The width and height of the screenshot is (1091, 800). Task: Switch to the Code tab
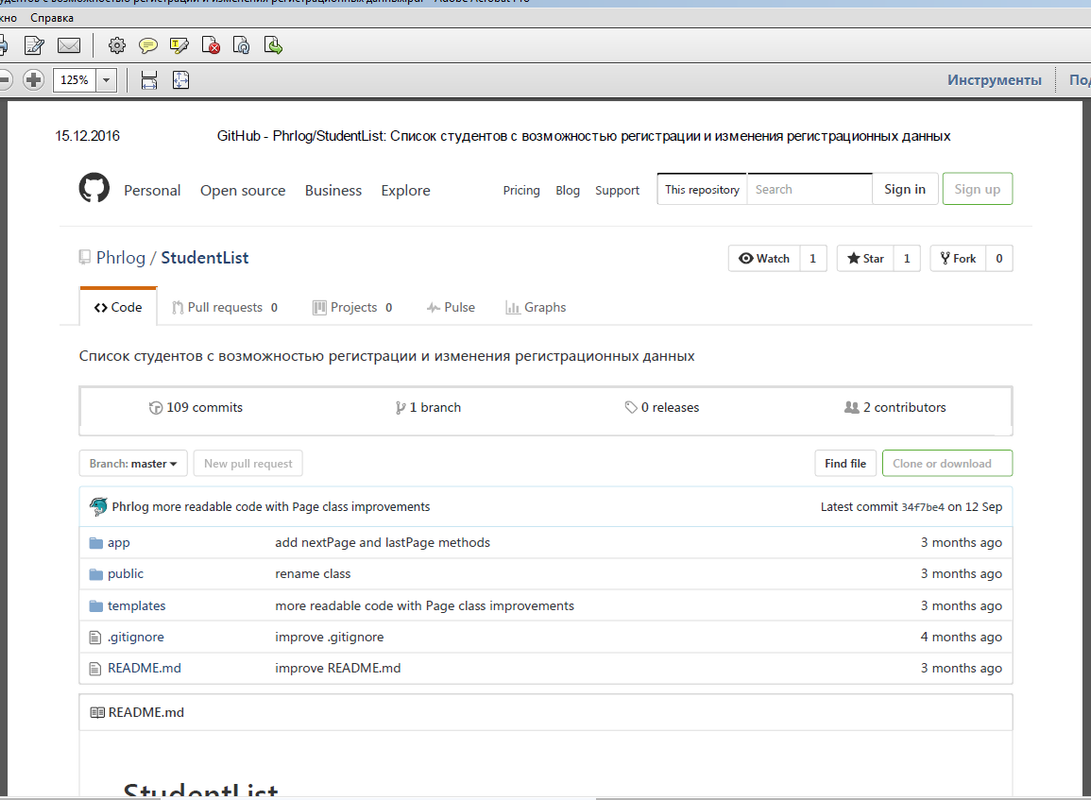click(118, 307)
